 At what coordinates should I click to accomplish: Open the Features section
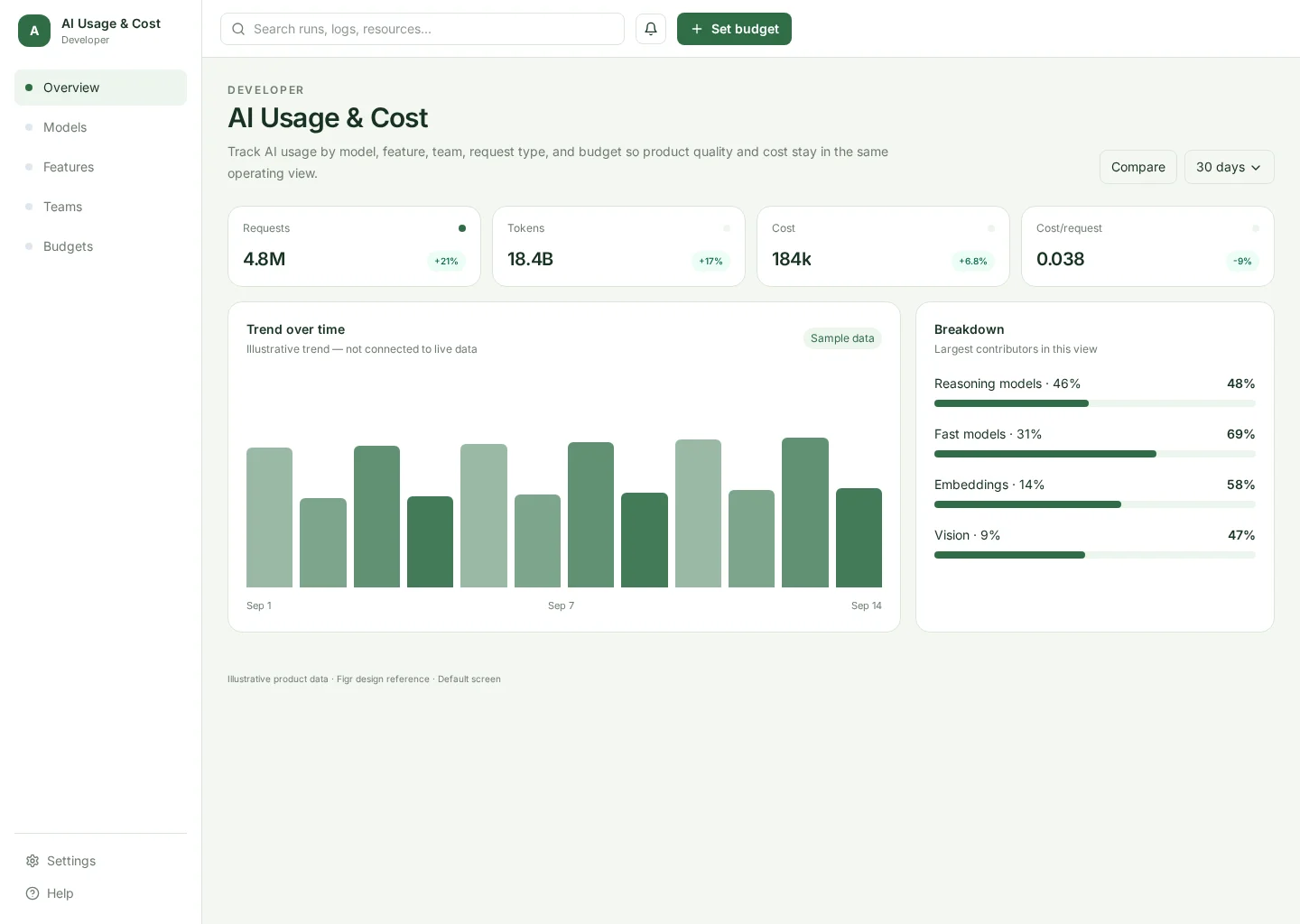(100, 167)
